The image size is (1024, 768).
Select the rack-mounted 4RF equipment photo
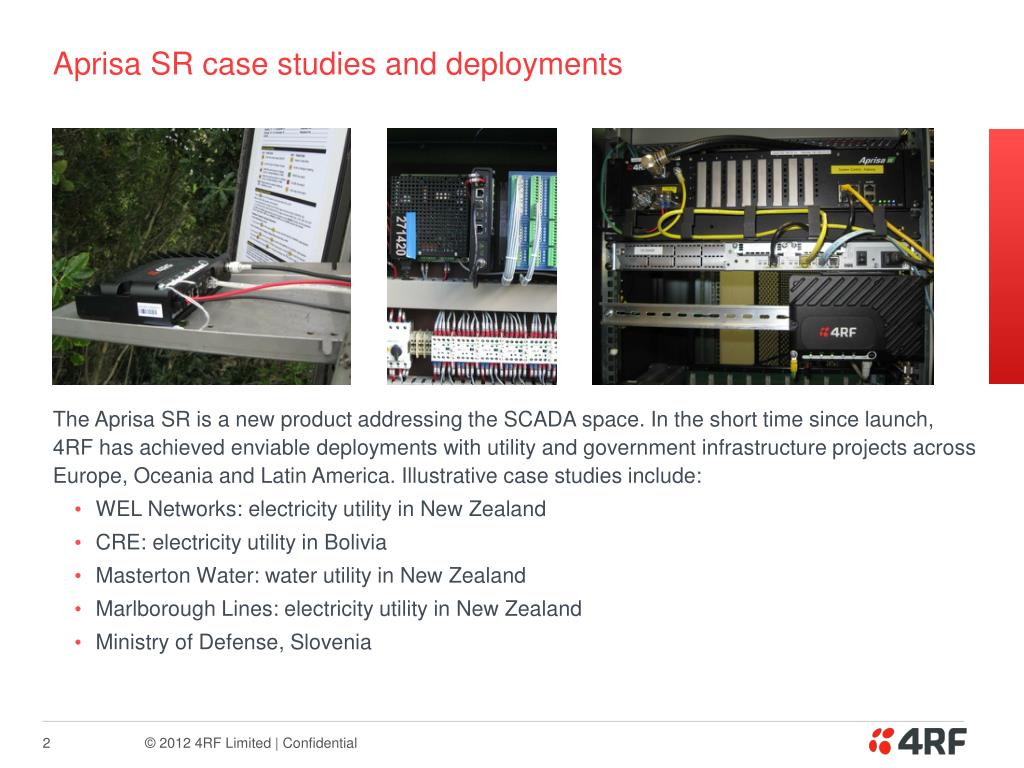(763, 256)
